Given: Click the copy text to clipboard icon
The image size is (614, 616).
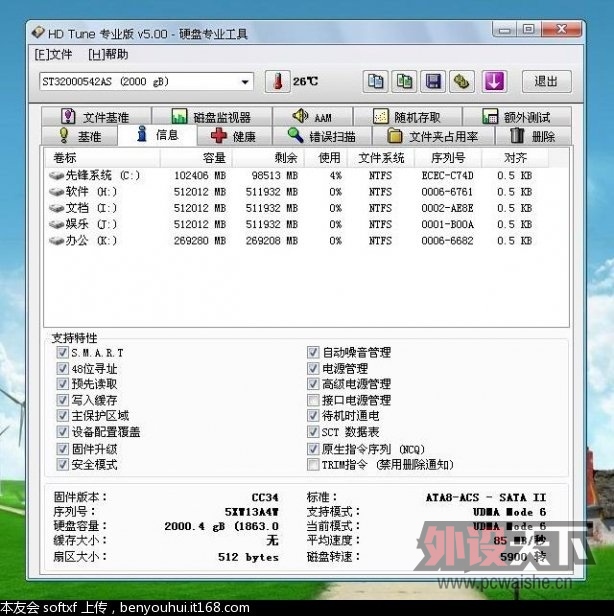Looking at the screenshot, I should coord(375,82).
